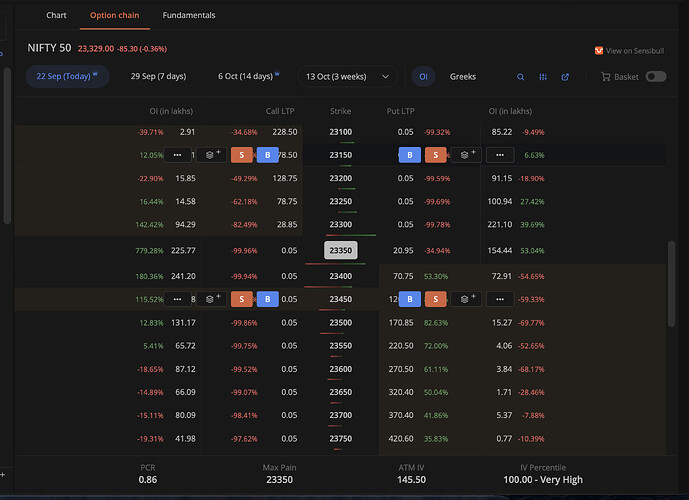This screenshot has width=689, height=500.
Task: Buy the 23150 call option
Action: pyautogui.click(x=268, y=155)
